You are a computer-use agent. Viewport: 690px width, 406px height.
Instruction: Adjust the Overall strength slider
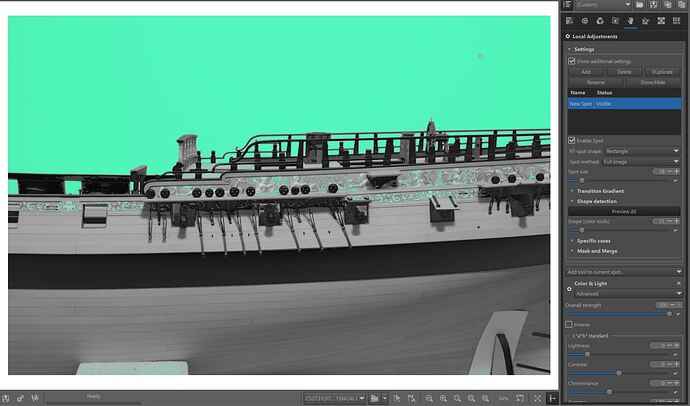click(x=669, y=314)
